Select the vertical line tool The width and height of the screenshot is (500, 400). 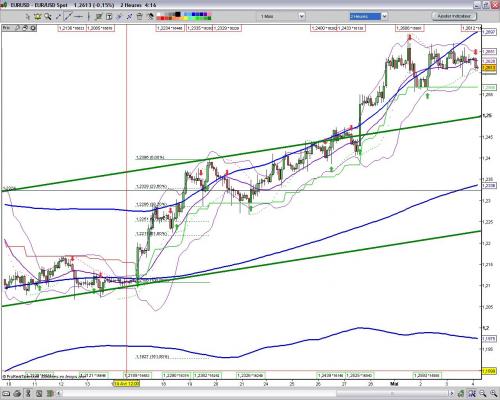pyautogui.click(x=88, y=16)
